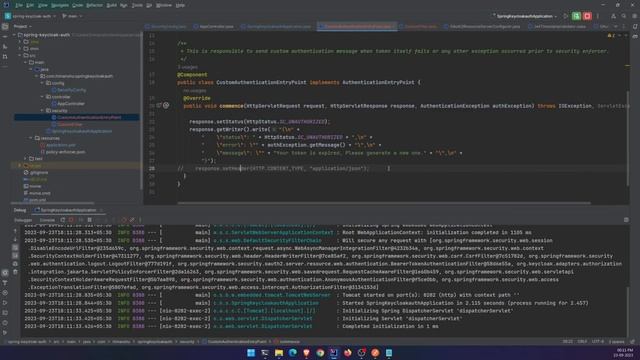640x360 pixels.
Task: Switch to the AppController.java tab
Action: tap(213, 27)
